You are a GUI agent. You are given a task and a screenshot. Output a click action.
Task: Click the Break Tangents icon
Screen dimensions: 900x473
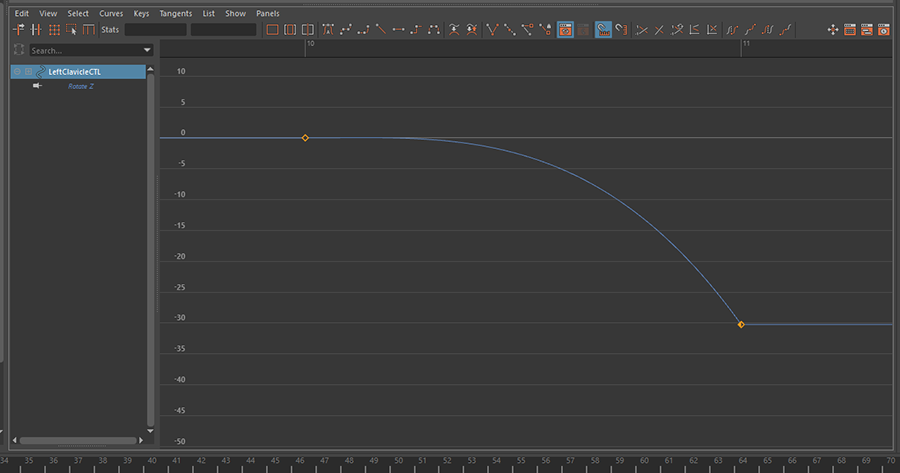(x=492, y=30)
